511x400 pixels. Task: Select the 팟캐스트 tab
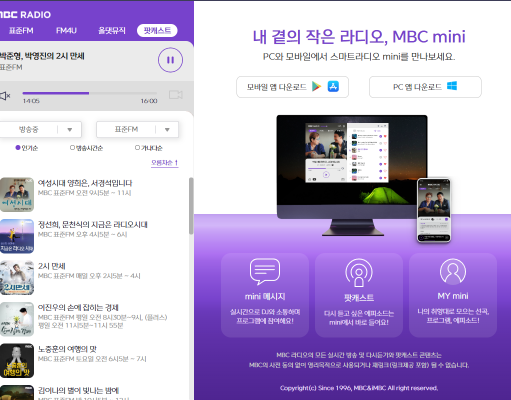[x=157, y=31]
